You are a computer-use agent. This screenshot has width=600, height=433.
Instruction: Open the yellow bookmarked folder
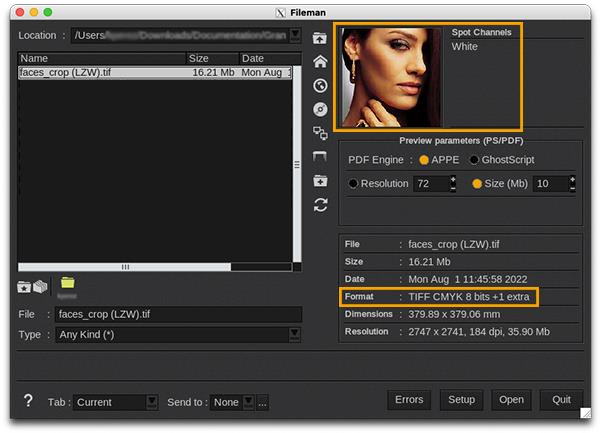click(67, 283)
